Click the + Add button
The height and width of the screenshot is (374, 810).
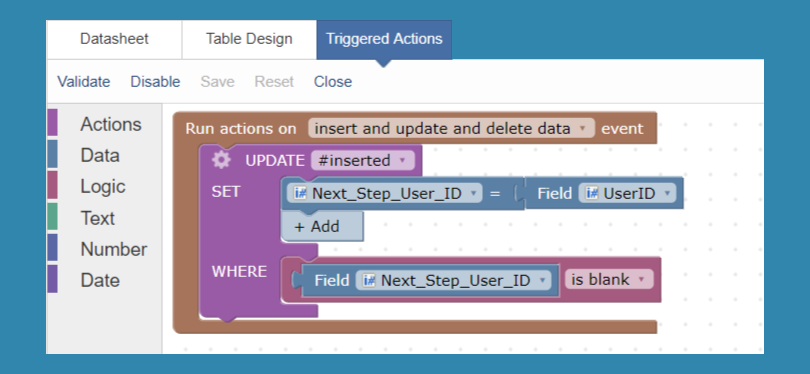(322, 227)
